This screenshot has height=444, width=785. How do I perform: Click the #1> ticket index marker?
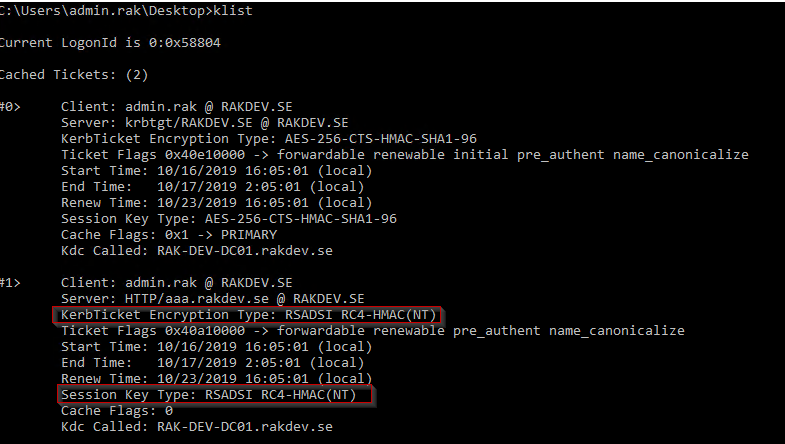click(x=11, y=283)
